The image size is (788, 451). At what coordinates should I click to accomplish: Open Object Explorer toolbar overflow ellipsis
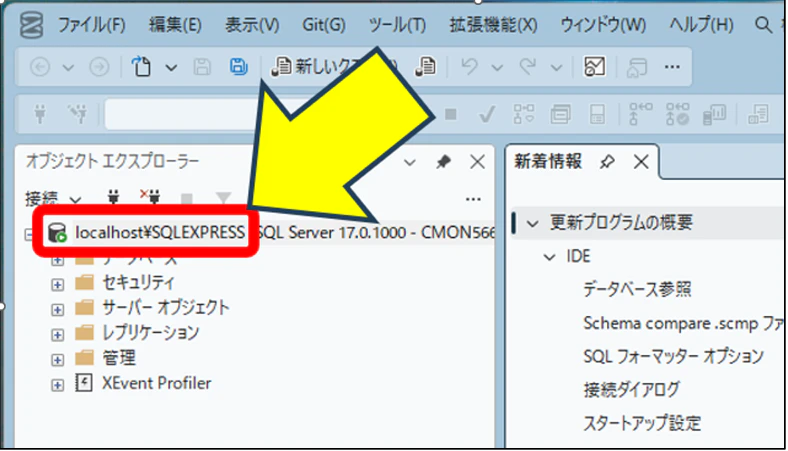(x=473, y=199)
